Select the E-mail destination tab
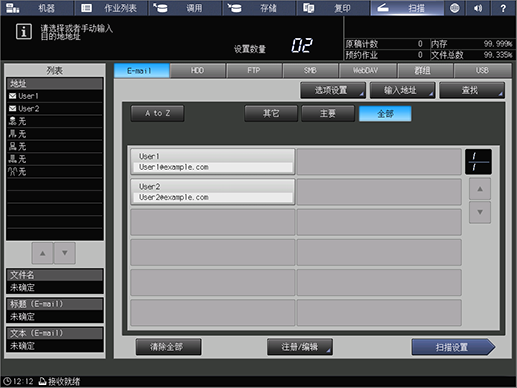Viewport: 517px width, 388px height. click(x=142, y=70)
